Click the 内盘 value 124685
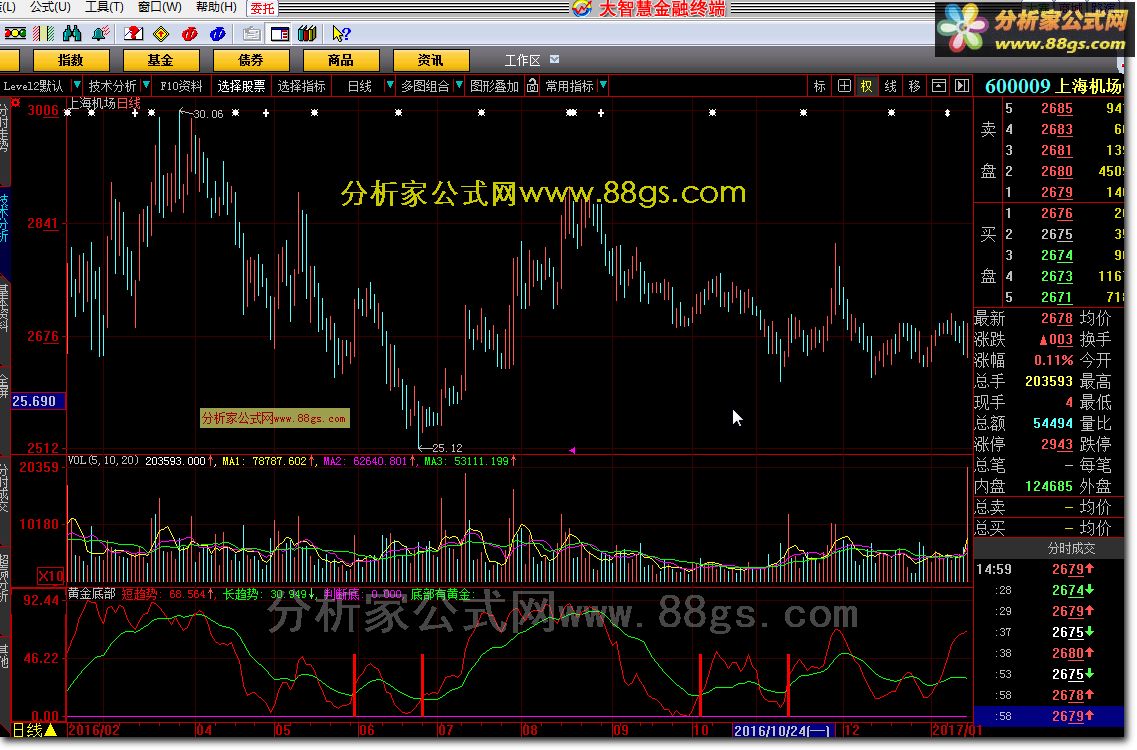Viewport: 1137px width, 750px height. point(1049,486)
